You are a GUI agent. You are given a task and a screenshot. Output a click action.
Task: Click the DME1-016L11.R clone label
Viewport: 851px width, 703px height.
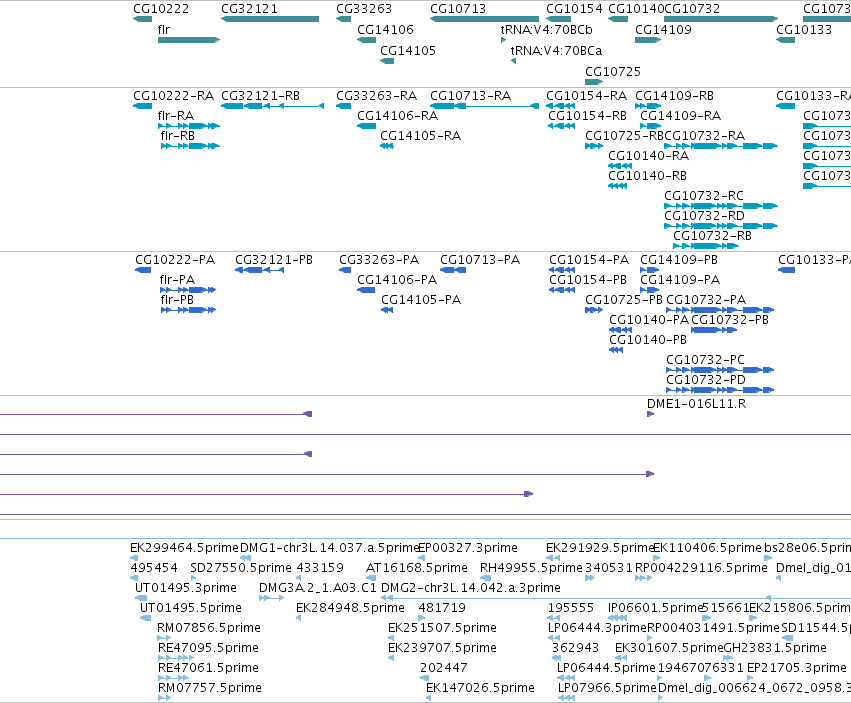coord(696,404)
